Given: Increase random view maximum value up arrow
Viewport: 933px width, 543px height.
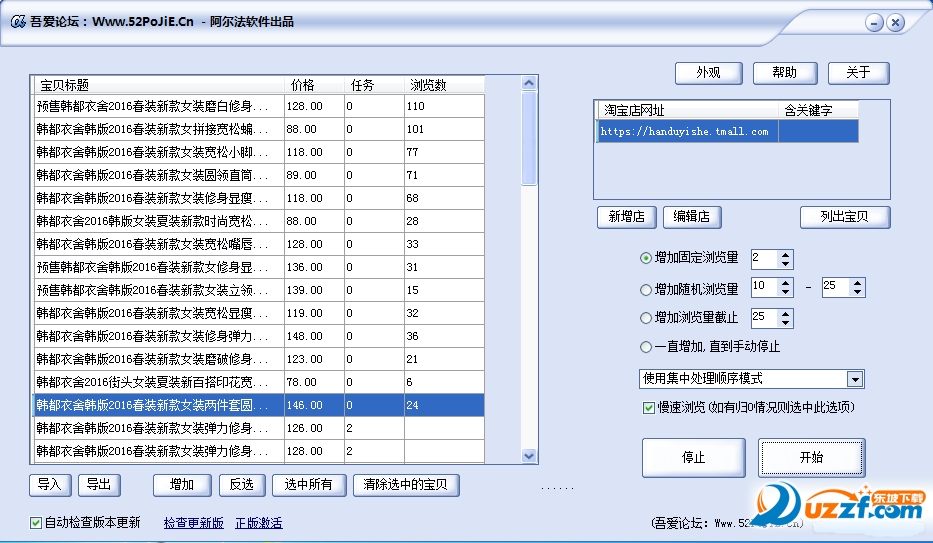Looking at the screenshot, I should tap(857, 284).
